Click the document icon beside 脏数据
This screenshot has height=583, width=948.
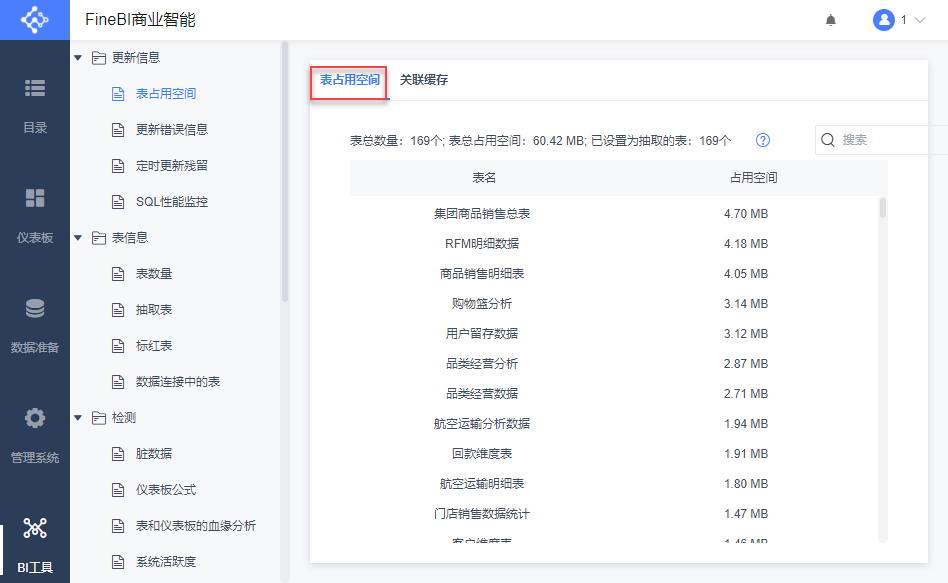(118, 454)
